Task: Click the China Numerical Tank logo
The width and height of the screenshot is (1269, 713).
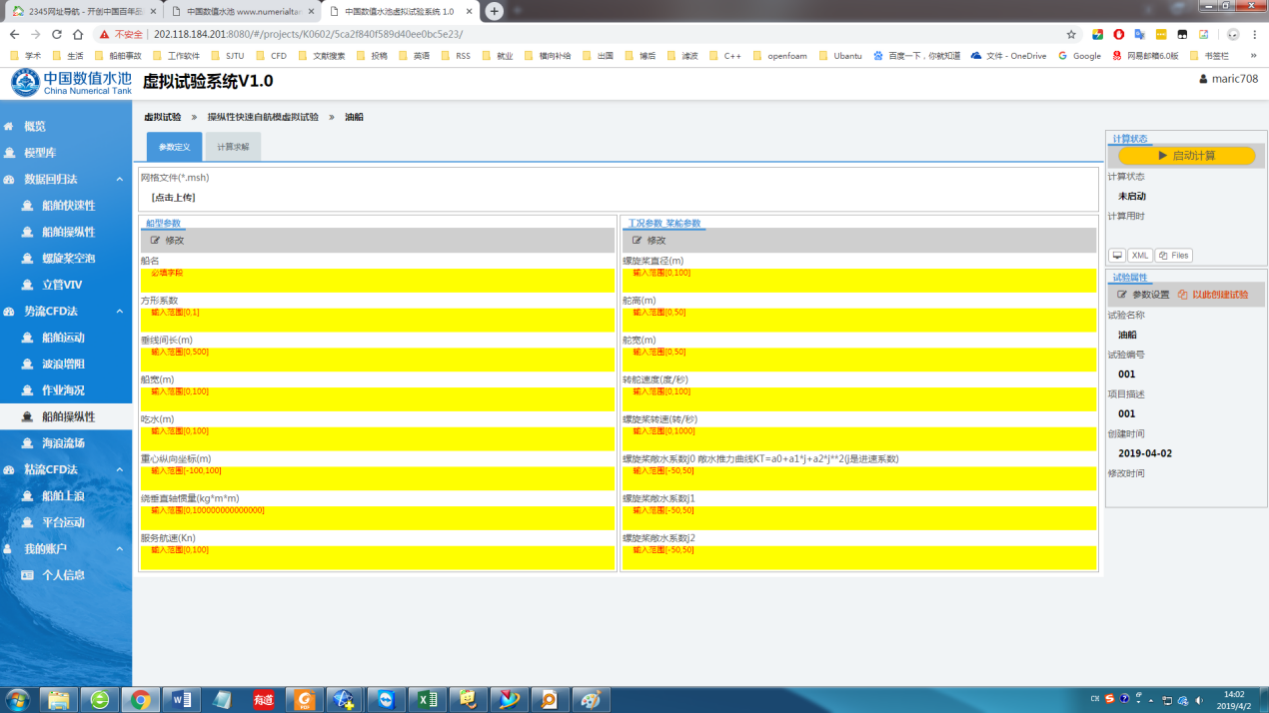Action: pyautogui.click(x=70, y=82)
